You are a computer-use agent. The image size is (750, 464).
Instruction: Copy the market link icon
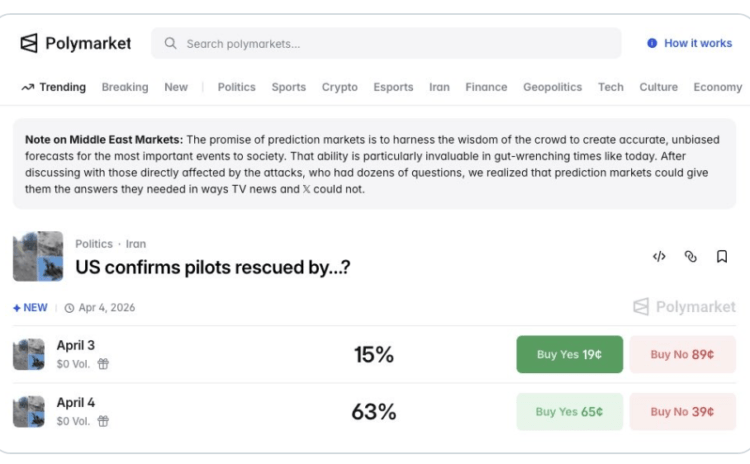[690, 257]
